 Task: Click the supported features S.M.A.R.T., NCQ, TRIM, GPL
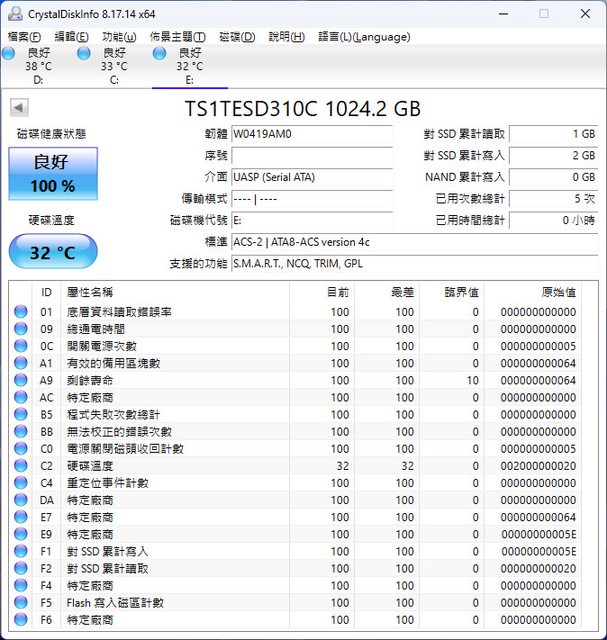point(415,264)
